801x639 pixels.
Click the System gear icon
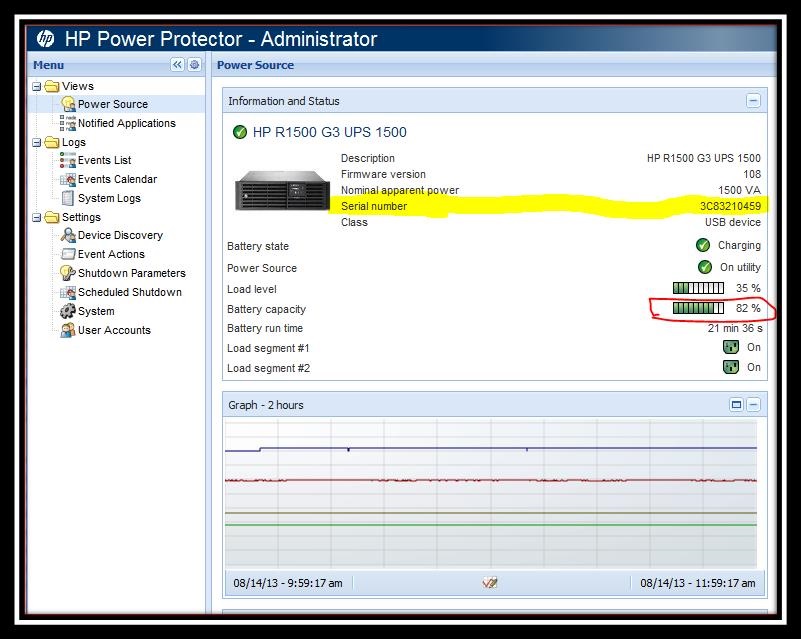tap(67, 311)
